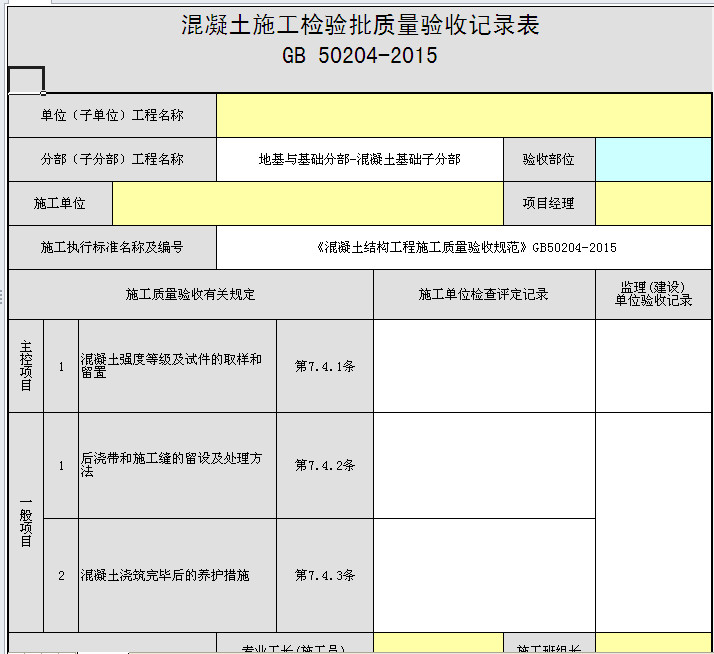
Task: Select the yellow cell beside 项目经理
Action: [x=653, y=203]
